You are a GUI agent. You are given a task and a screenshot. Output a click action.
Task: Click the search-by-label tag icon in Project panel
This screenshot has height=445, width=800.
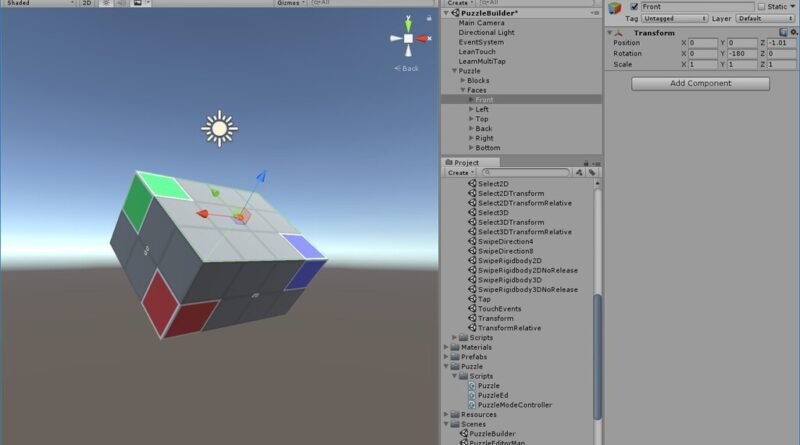click(592, 172)
